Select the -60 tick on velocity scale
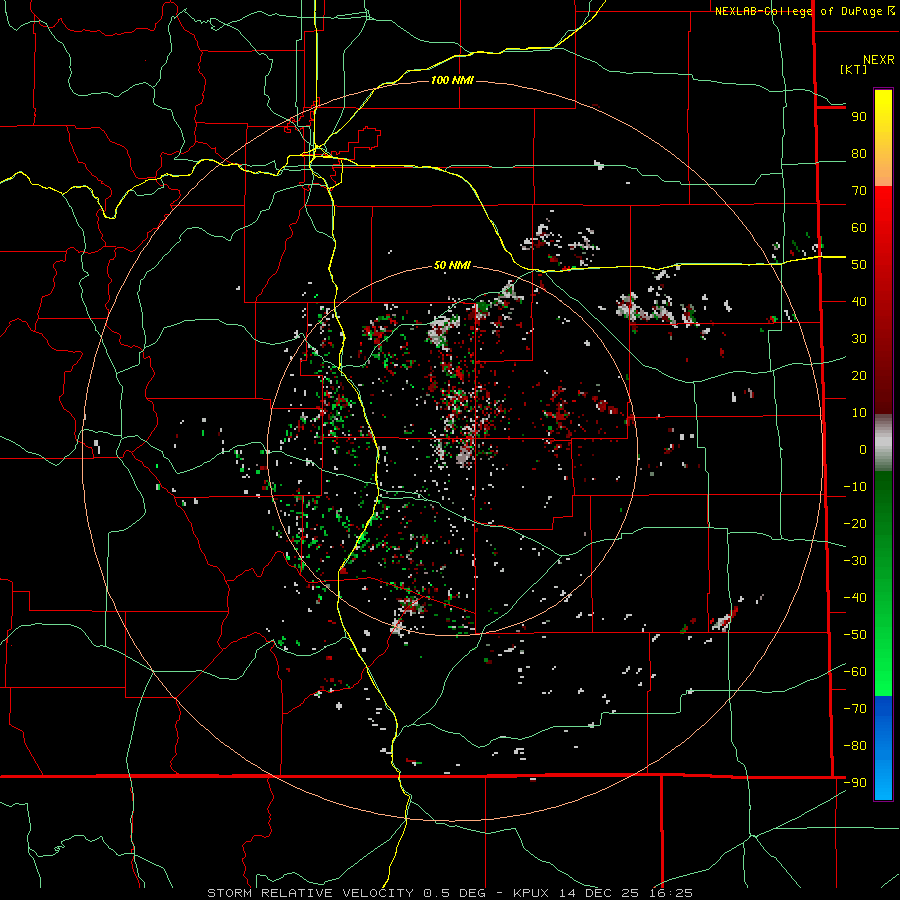The width and height of the screenshot is (900, 900). pos(855,672)
